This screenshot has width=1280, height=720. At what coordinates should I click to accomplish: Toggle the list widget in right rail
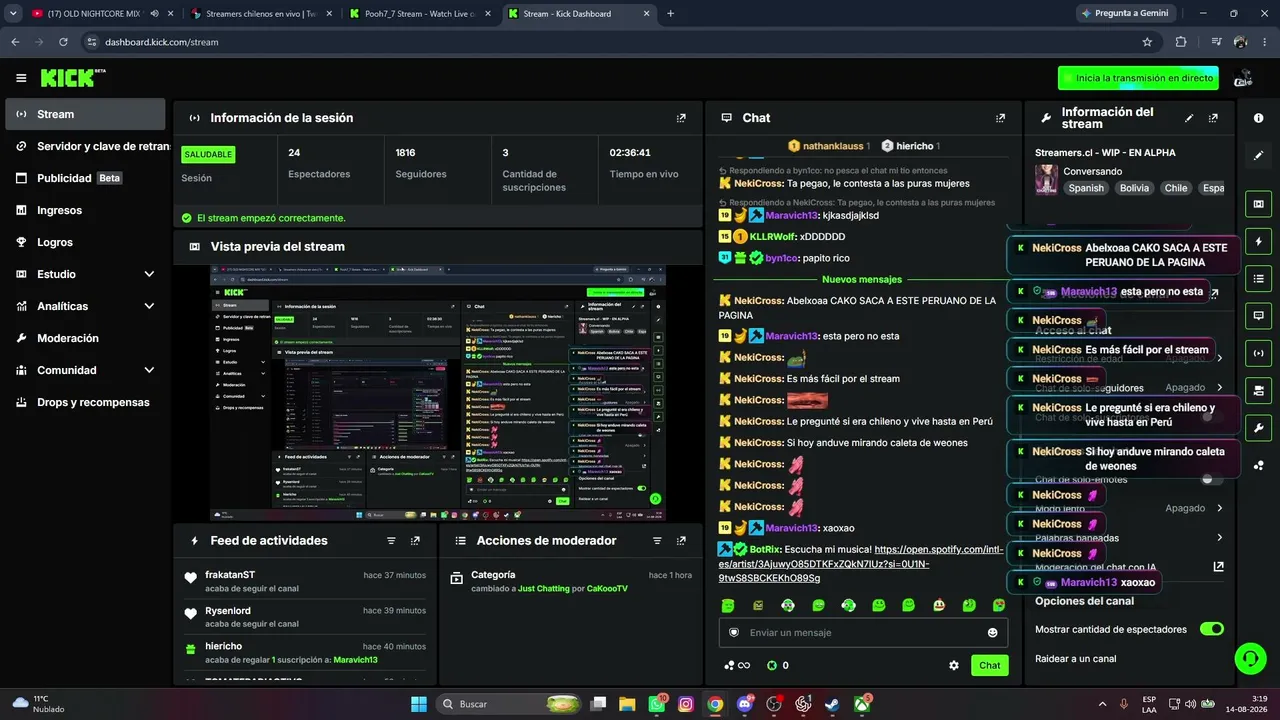click(1258, 278)
